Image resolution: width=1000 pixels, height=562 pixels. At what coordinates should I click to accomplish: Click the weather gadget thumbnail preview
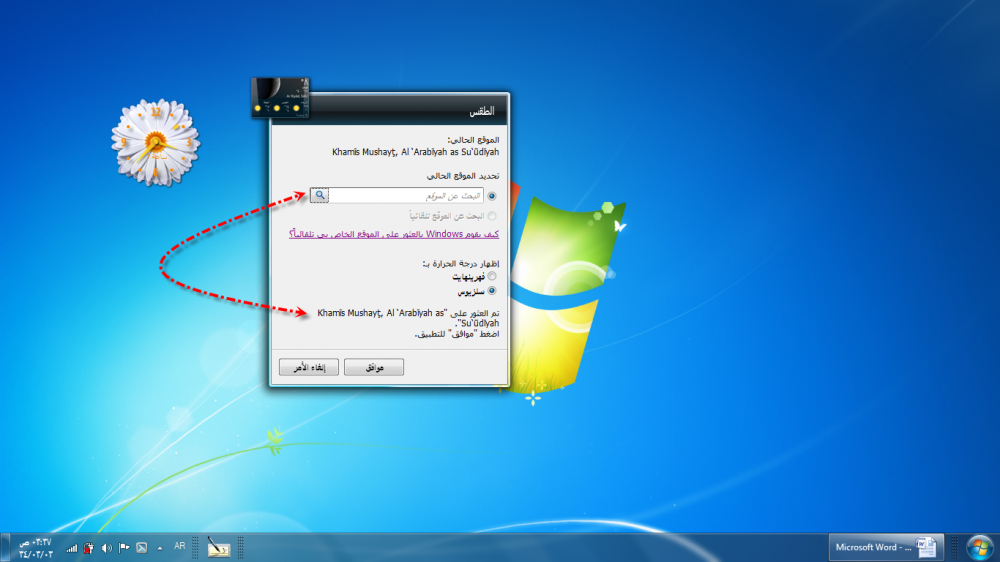click(x=280, y=98)
